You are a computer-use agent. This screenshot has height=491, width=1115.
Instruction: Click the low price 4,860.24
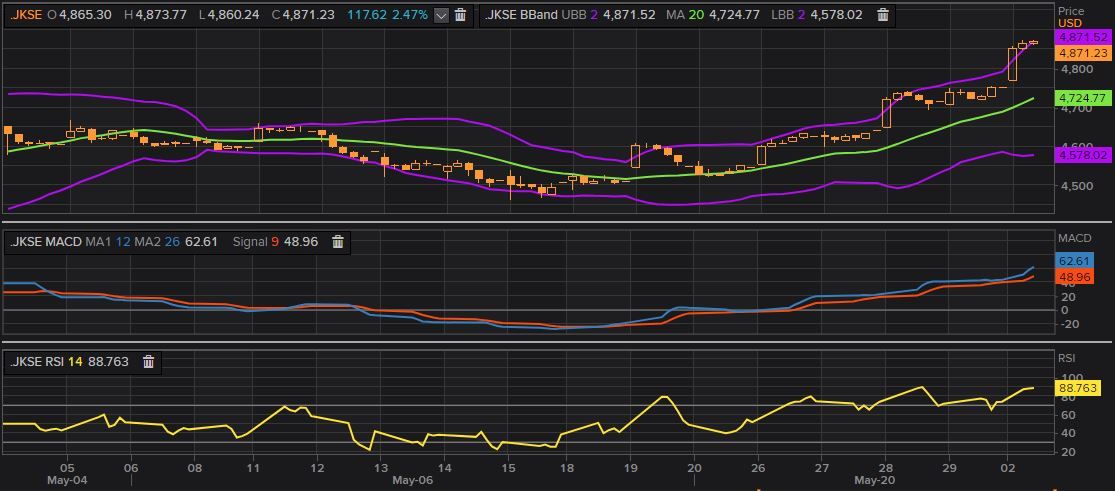(235, 14)
